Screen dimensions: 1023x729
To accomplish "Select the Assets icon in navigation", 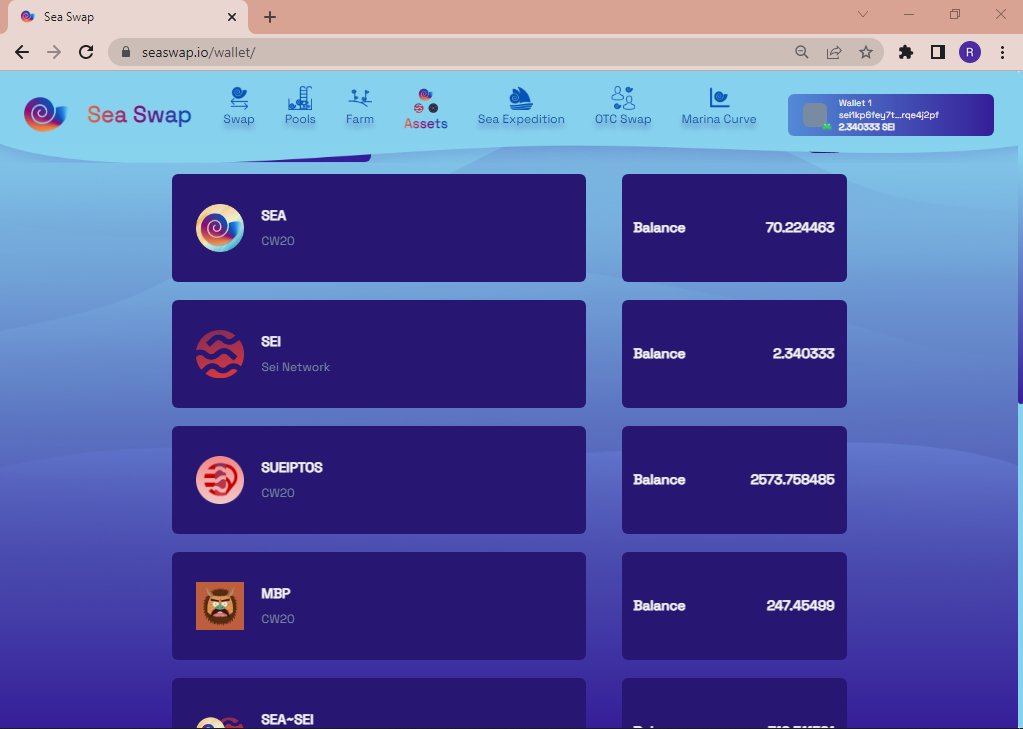I will (426, 101).
